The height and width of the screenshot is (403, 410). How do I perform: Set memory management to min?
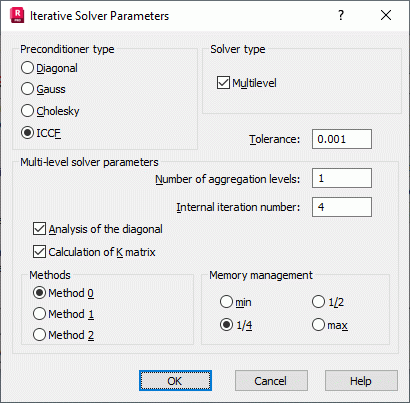tap(236, 302)
